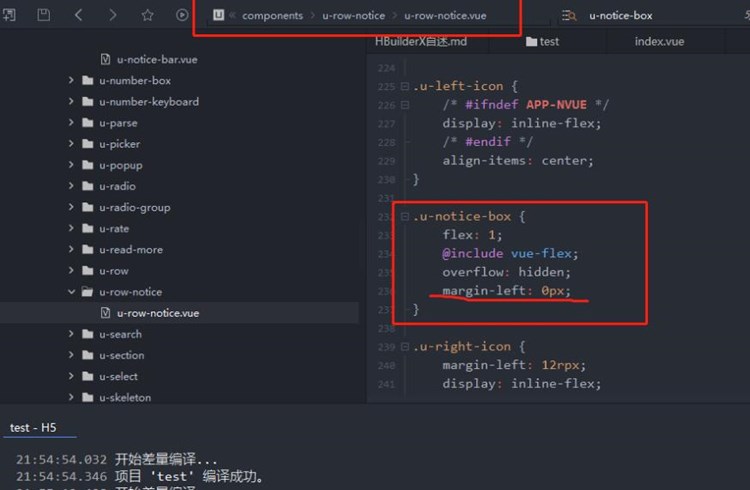Screen dimensions: 750x490
Task: Click u-row-notice.vue in breadcrumb
Action: pos(445,15)
